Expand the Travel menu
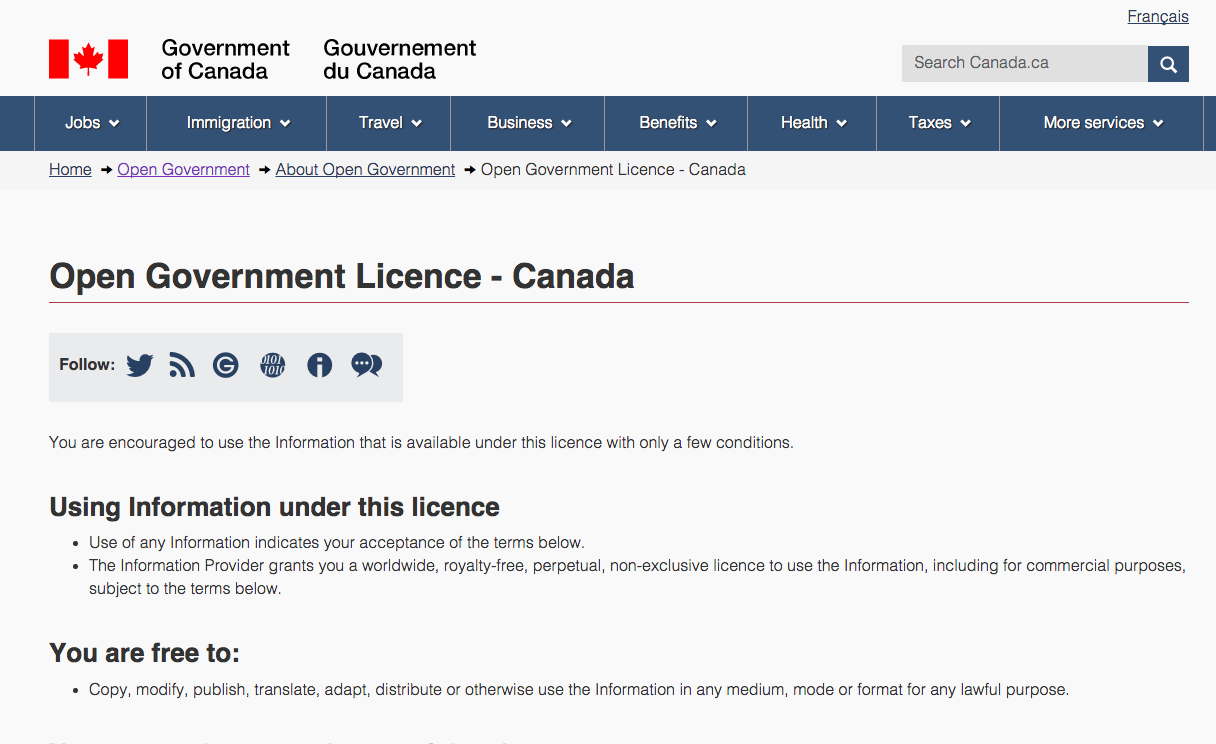 click(x=389, y=123)
